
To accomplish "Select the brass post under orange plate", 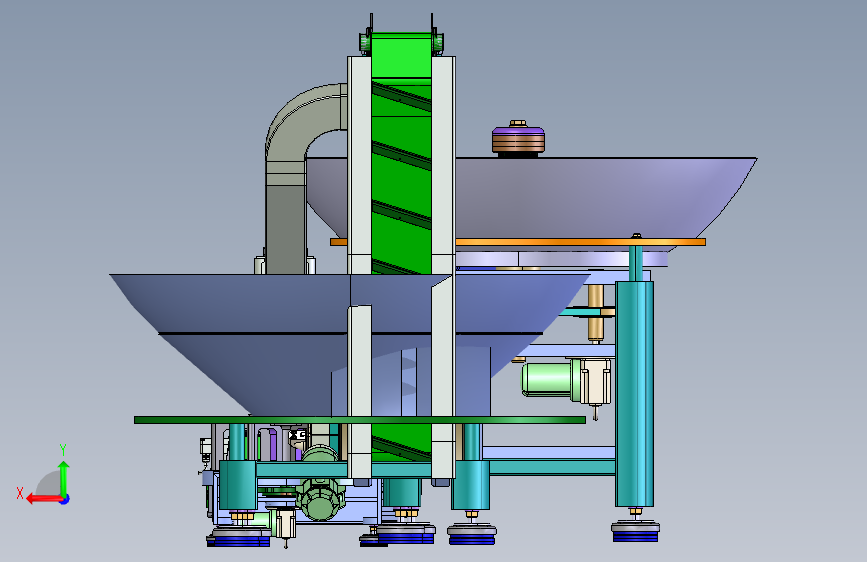I will (x=595, y=313).
